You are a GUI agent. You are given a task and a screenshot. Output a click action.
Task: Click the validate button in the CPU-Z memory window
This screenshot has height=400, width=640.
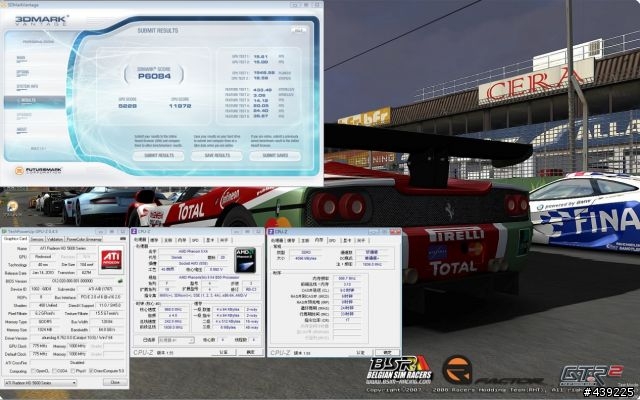click(361, 352)
